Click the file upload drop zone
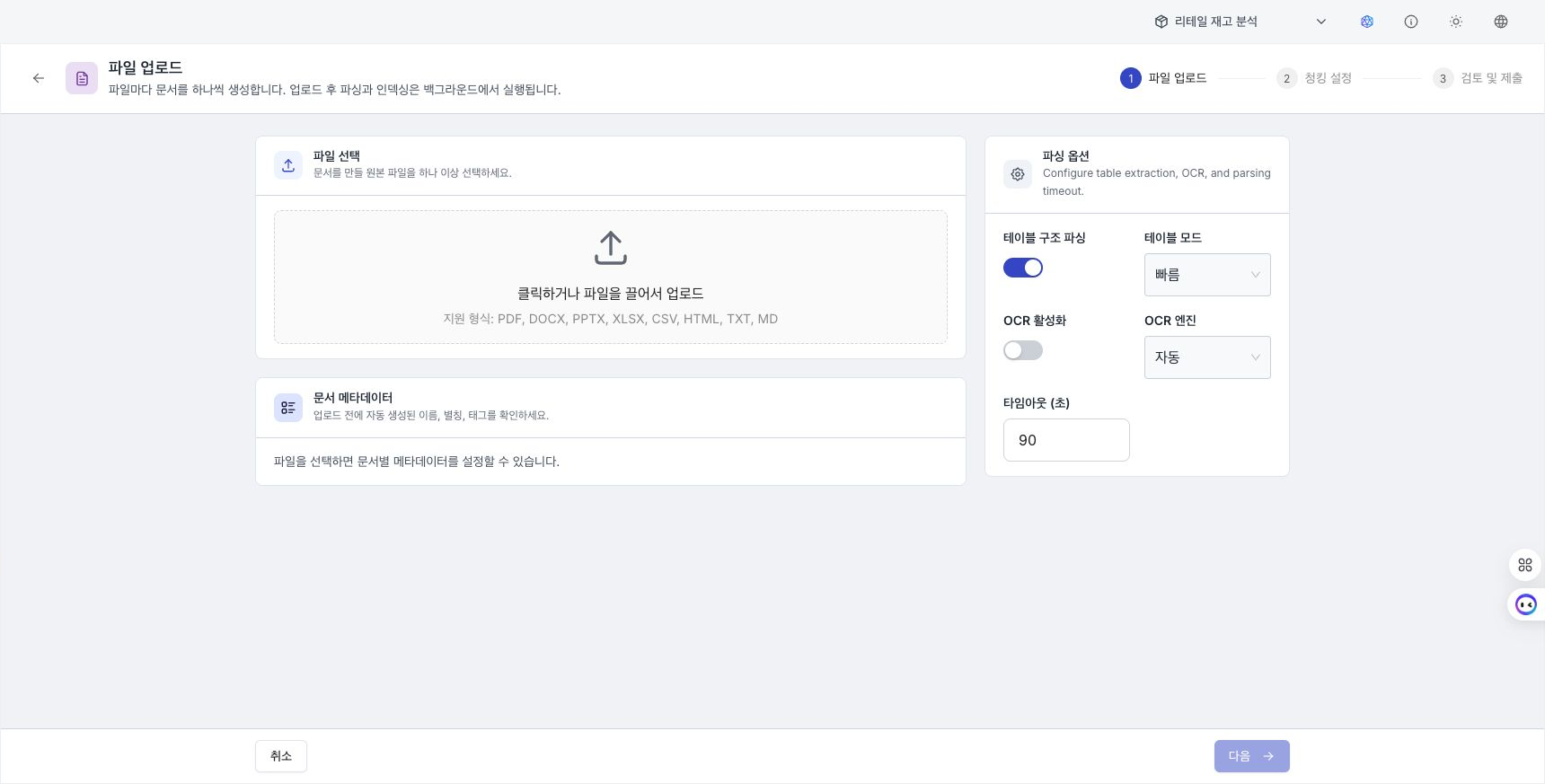The height and width of the screenshot is (784, 1545). [611, 277]
